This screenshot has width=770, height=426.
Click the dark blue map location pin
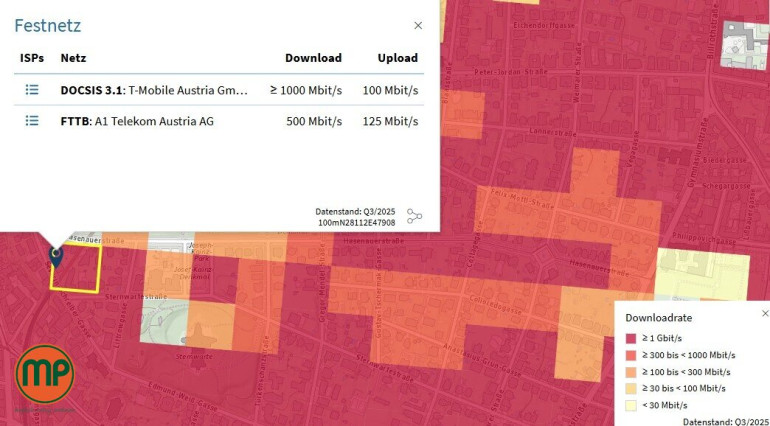pyautogui.click(x=56, y=256)
